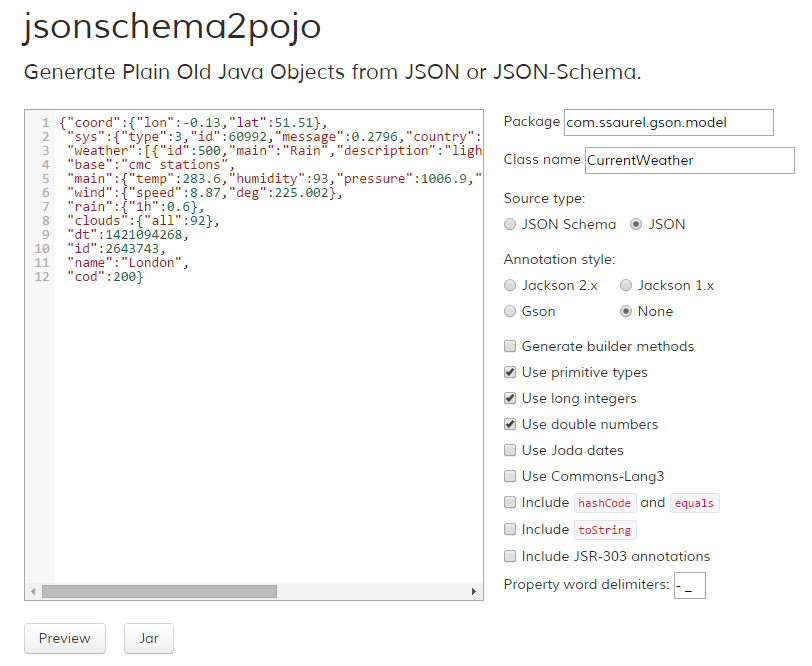
Task: Select the JSON Schema source type
Action: tap(510, 224)
